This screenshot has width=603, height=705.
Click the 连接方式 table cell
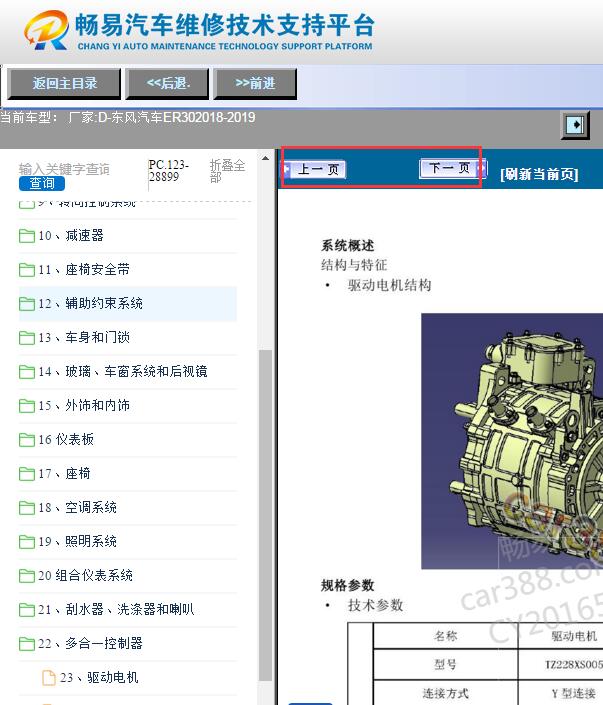point(445,693)
